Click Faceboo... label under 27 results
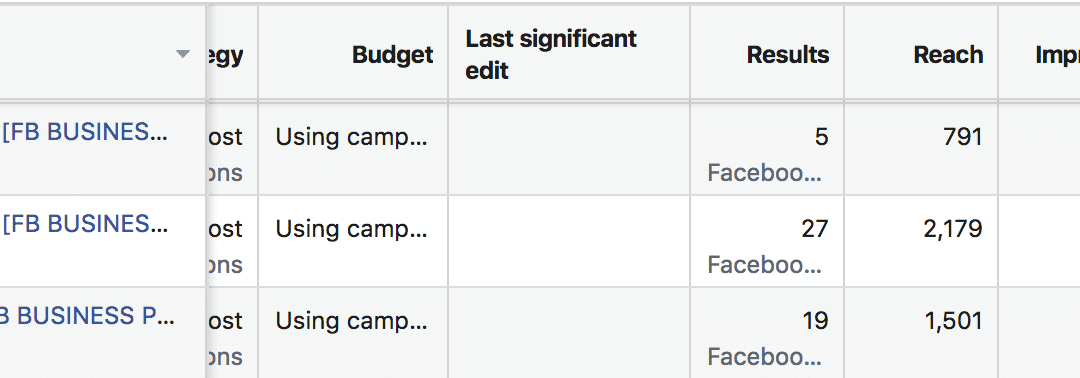1080x378 pixels. click(x=765, y=264)
